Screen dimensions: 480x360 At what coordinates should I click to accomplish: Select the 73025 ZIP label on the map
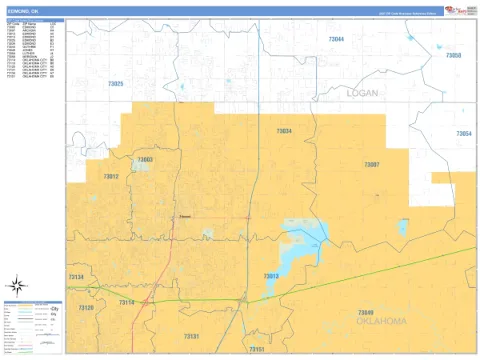[x=115, y=84]
